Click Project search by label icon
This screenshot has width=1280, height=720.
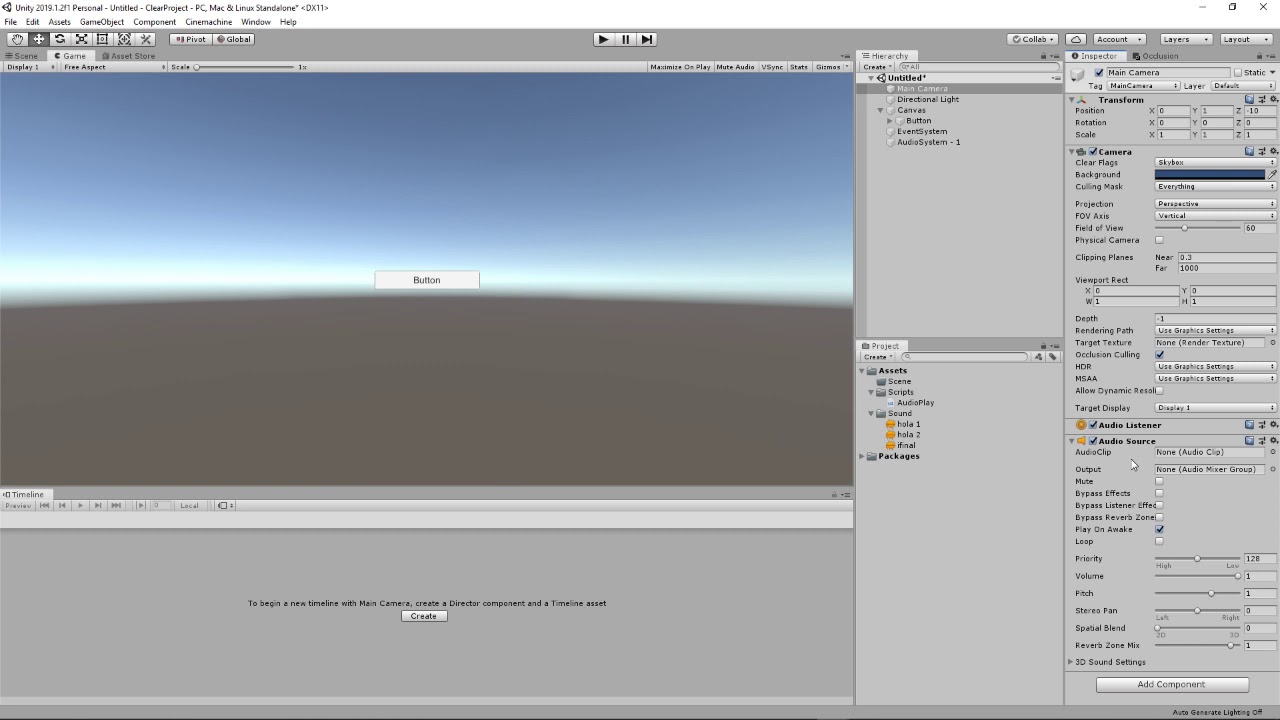pyautogui.click(x=1052, y=357)
